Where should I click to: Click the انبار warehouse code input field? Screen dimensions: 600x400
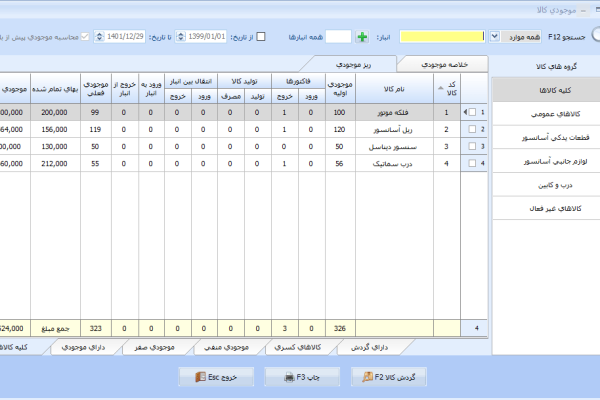point(338,37)
